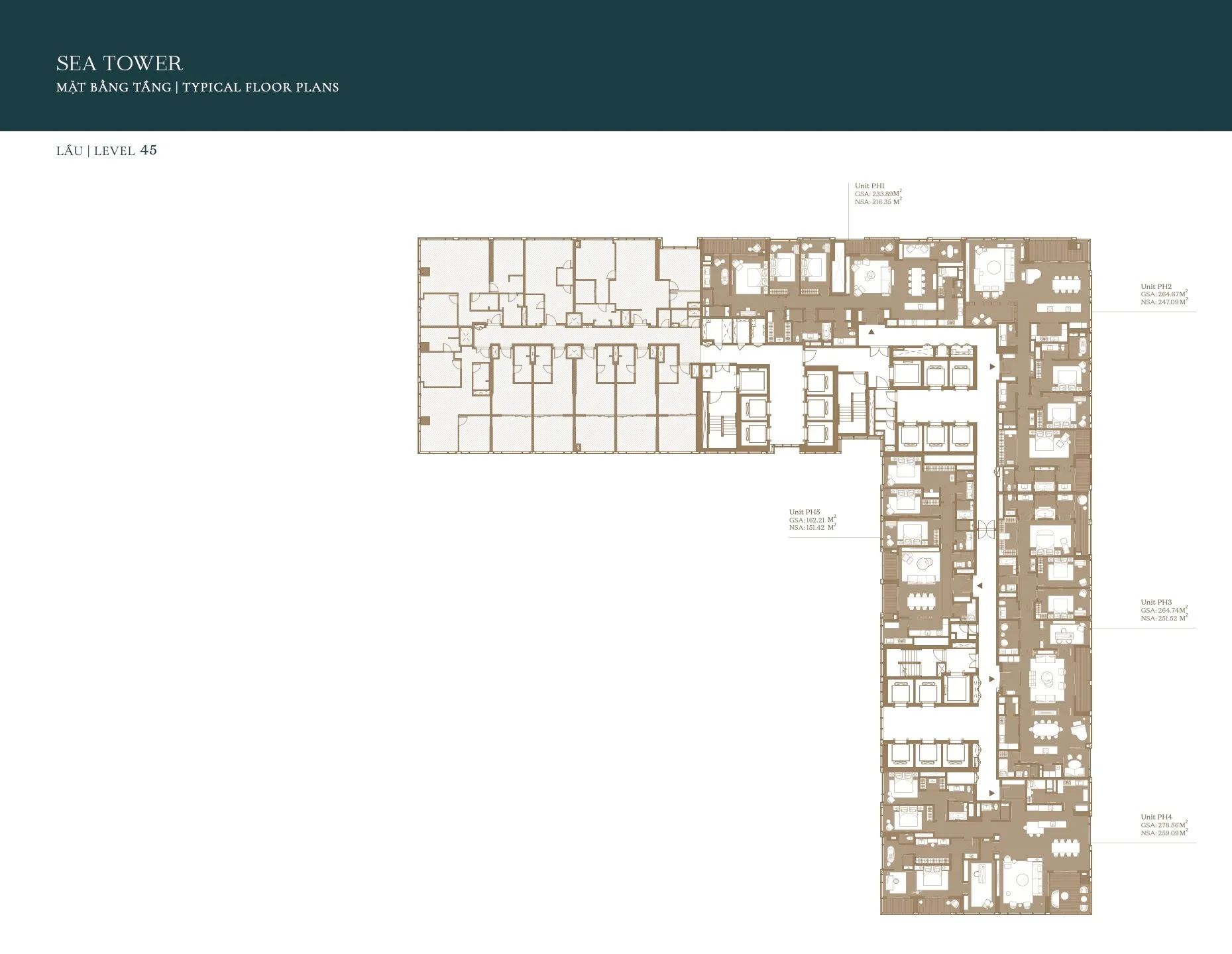
Task: Toggle the corridor arrow marker near Unit PH3
Action: coord(992,678)
